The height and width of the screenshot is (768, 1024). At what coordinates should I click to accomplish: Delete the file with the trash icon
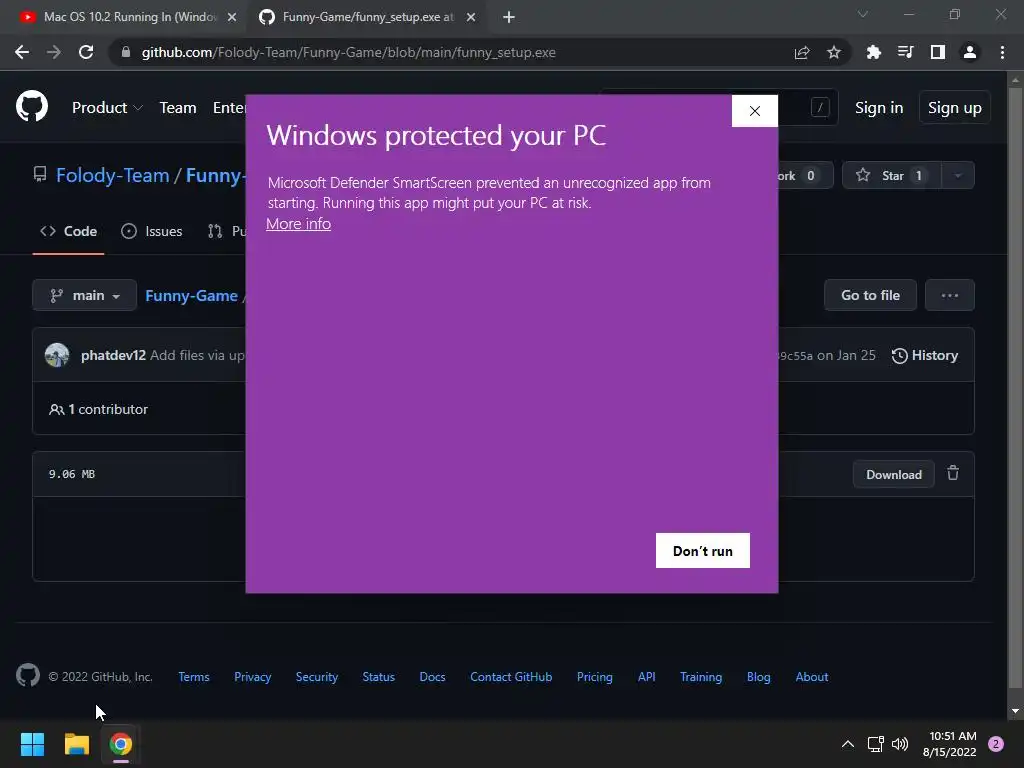click(953, 473)
